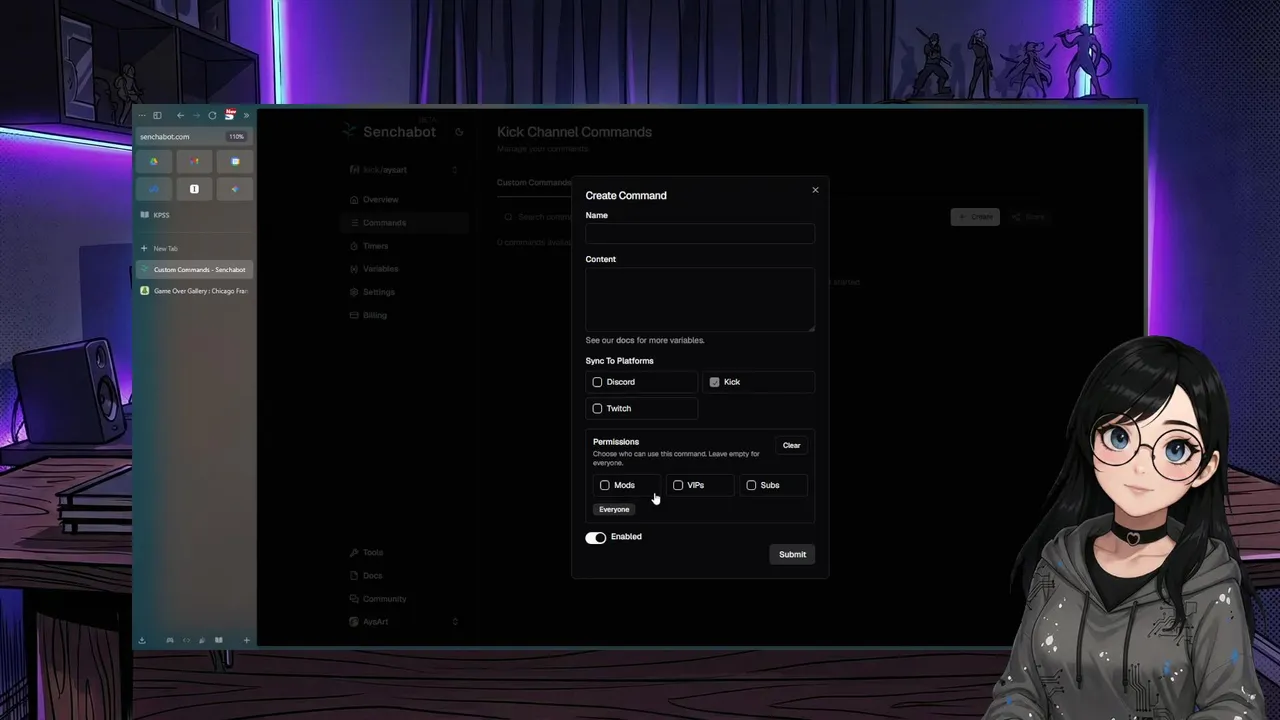The width and height of the screenshot is (1280, 720).
Task: Check the Mods permission checkbox
Action: pos(605,485)
